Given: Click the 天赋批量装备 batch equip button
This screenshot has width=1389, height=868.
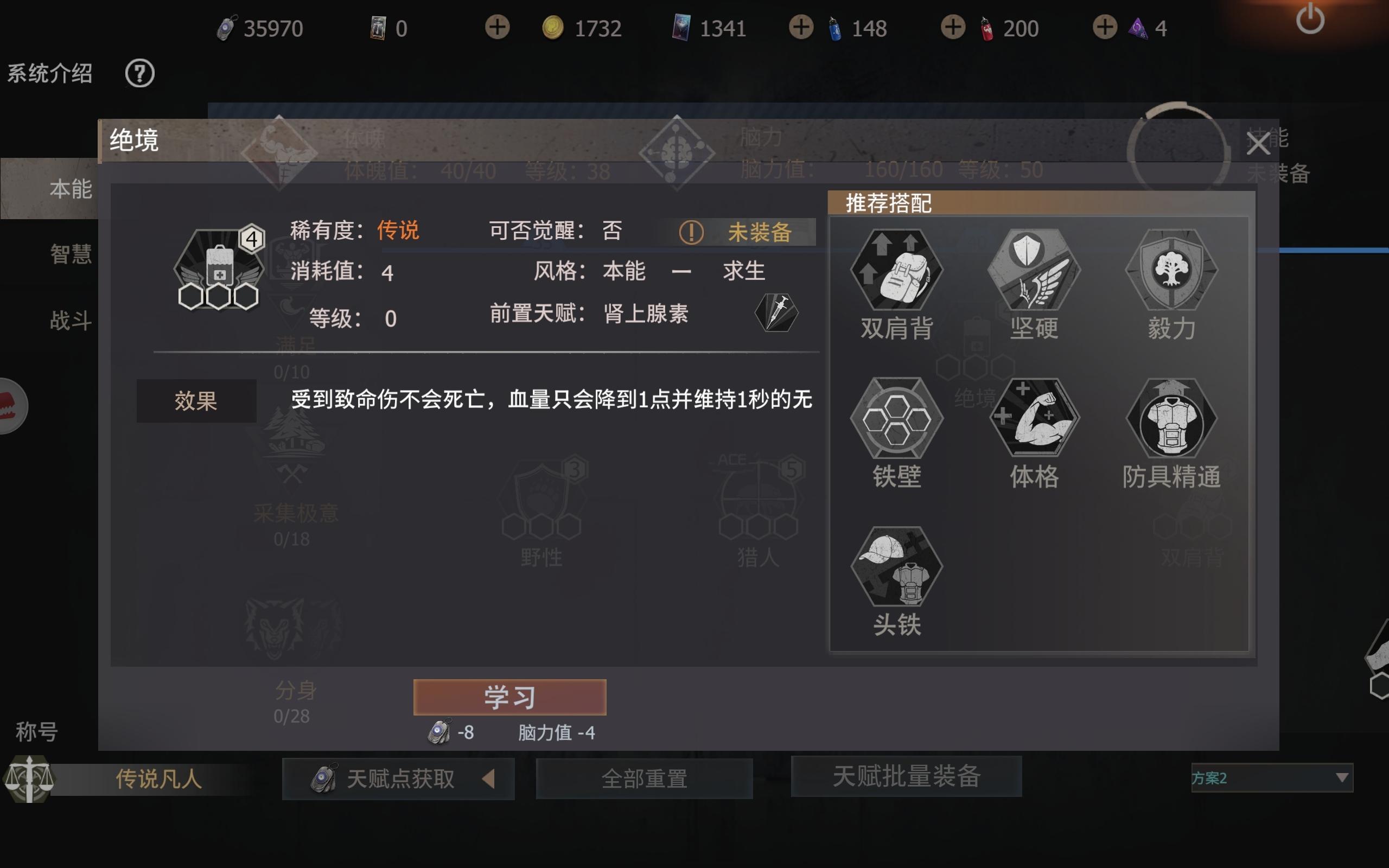Looking at the screenshot, I should (x=906, y=776).
